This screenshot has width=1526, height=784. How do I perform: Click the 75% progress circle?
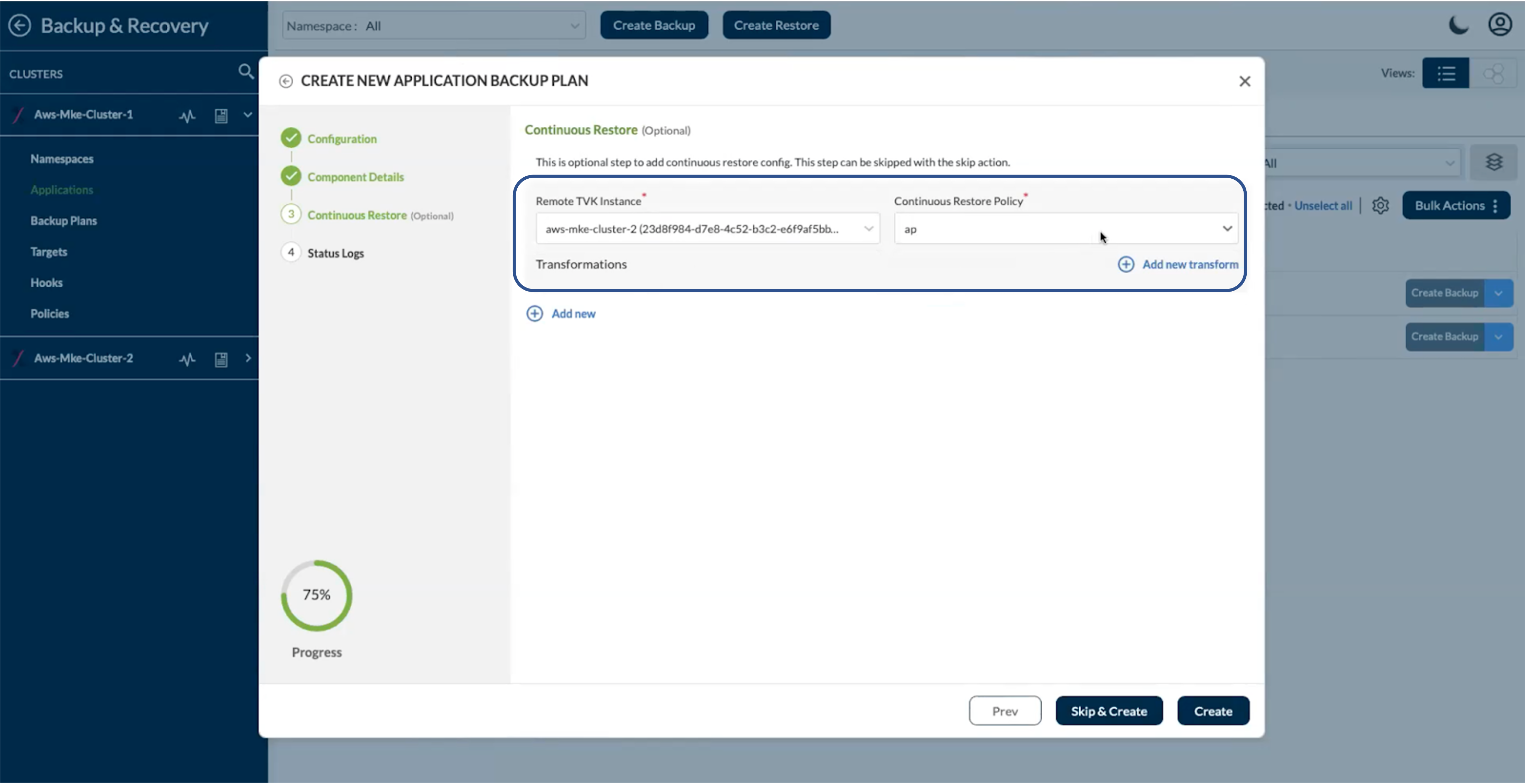click(x=316, y=595)
